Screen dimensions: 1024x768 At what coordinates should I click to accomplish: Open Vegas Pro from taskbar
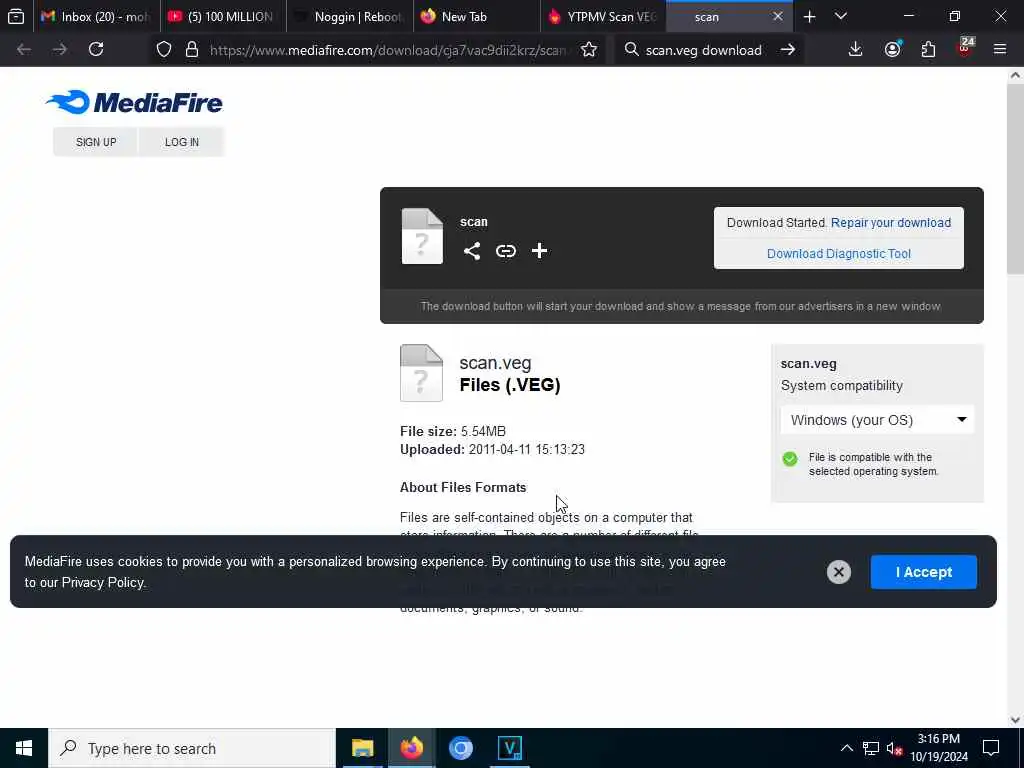(509, 748)
